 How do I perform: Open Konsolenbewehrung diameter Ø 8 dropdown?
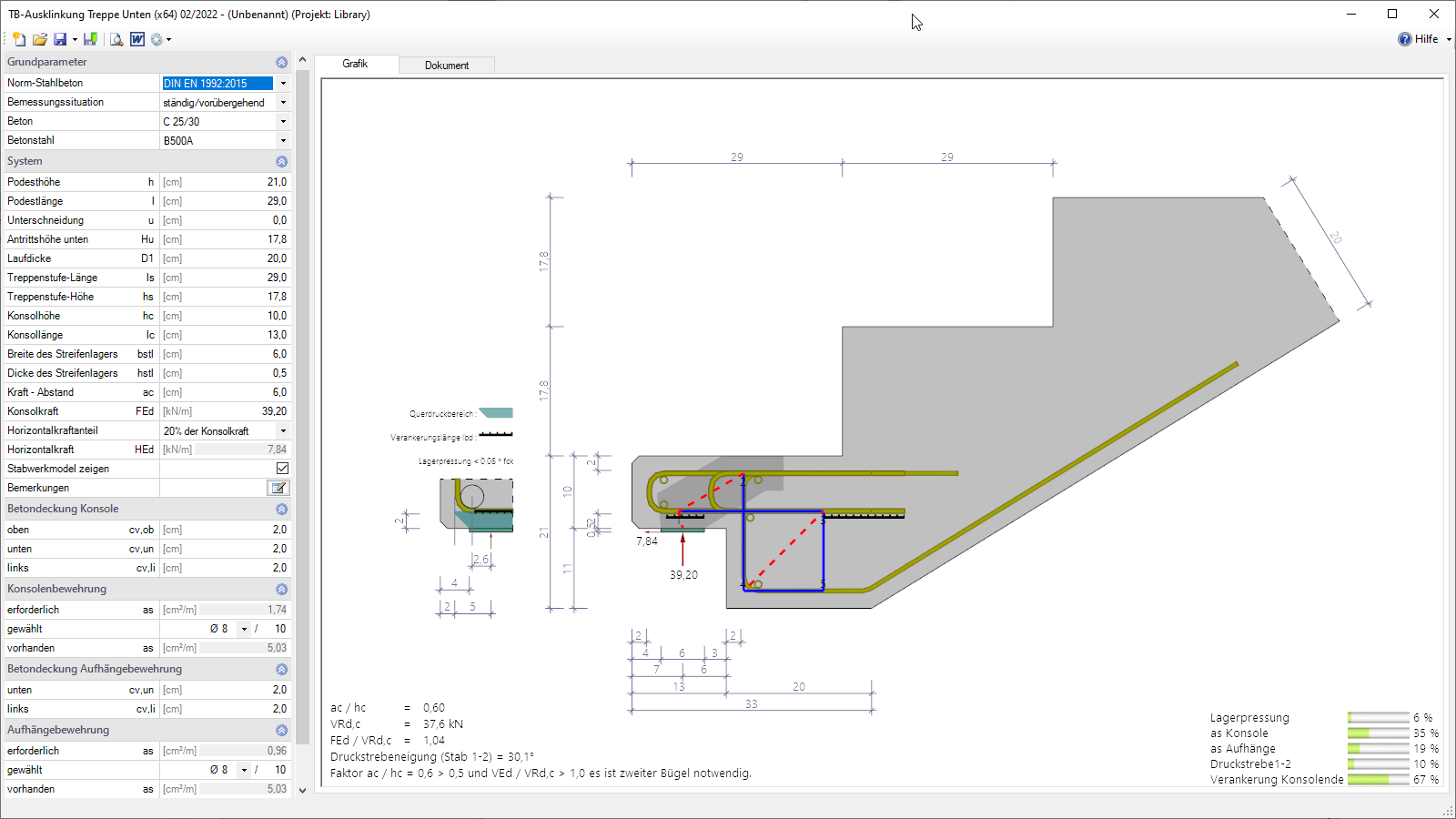pos(244,629)
